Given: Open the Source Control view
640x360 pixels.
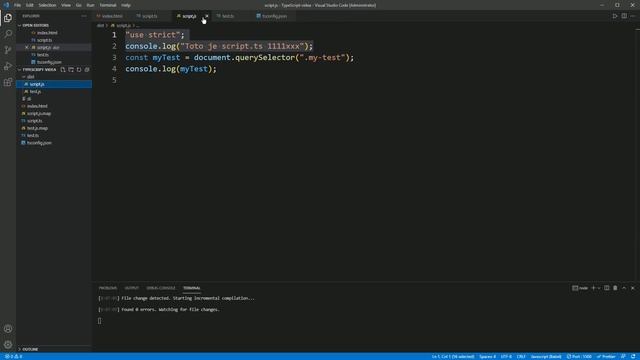Looking at the screenshot, I should [x=8, y=50].
